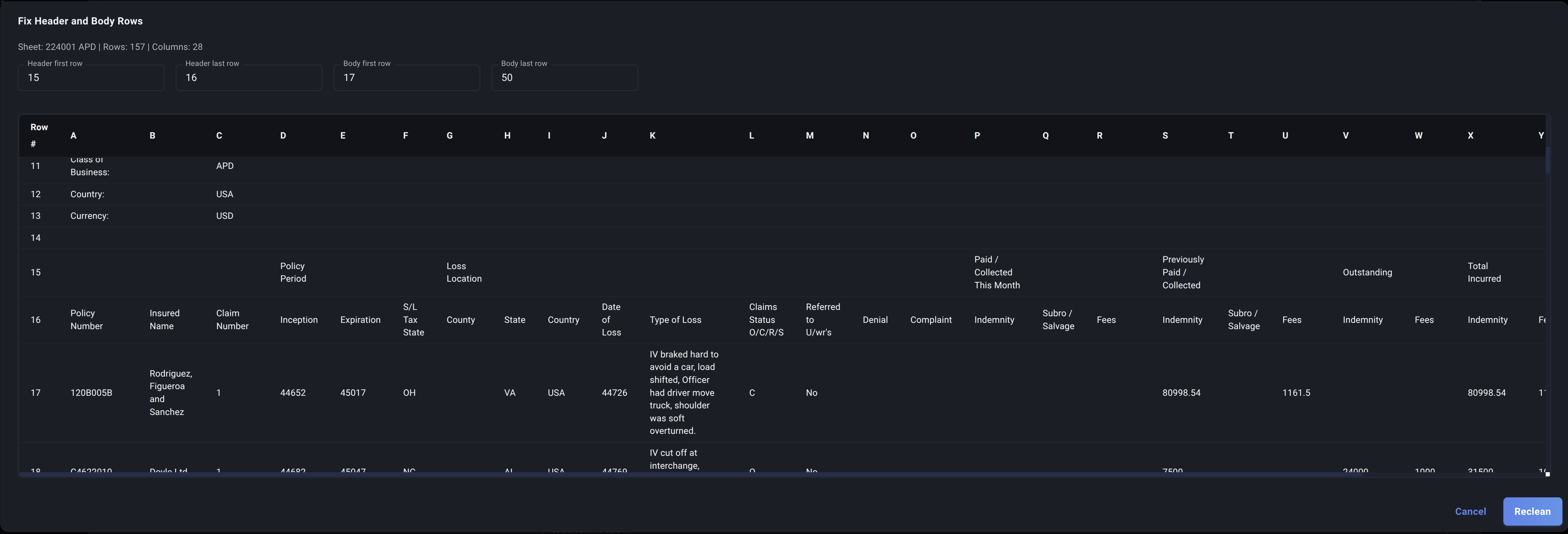Image resolution: width=1568 pixels, height=534 pixels.
Task: Click the Rodriguez, Figueroa and Sanchez cell
Action: [x=170, y=392]
